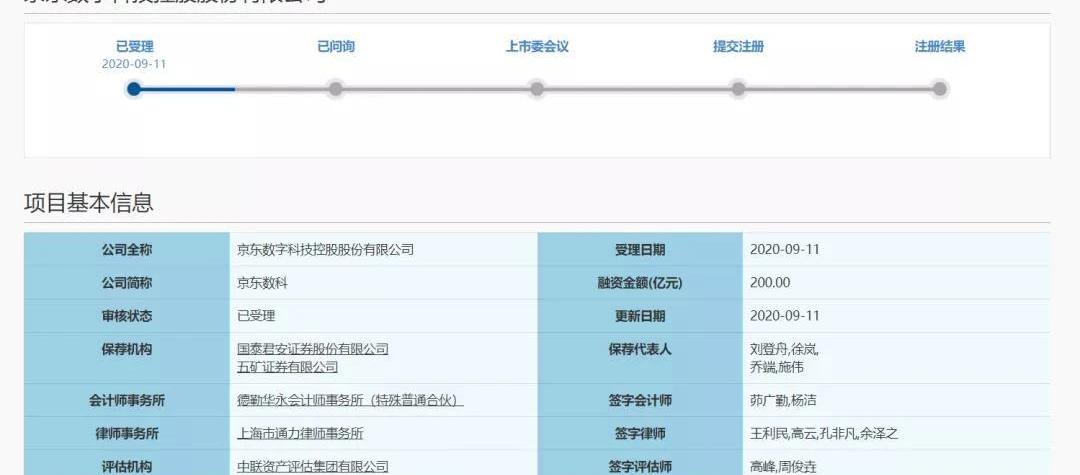Click the 已受理 progress step label
Viewport: 1080px width, 475px height.
134,47
